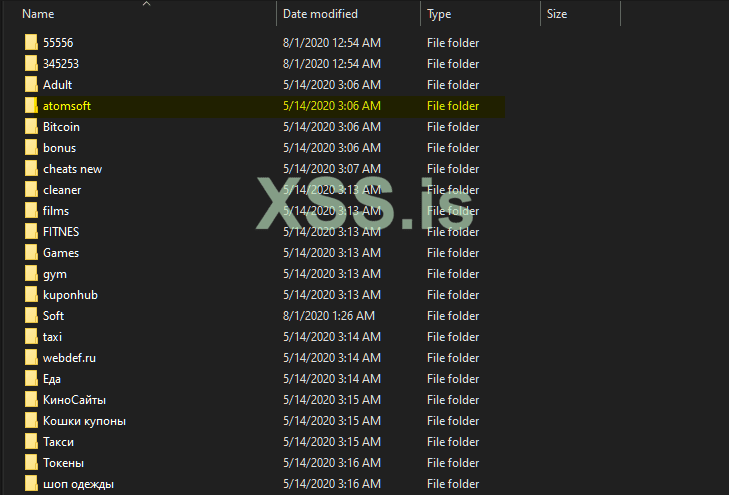The height and width of the screenshot is (495, 729).
Task: Click the 345253 folder name
Action: (x=61, y=64)
